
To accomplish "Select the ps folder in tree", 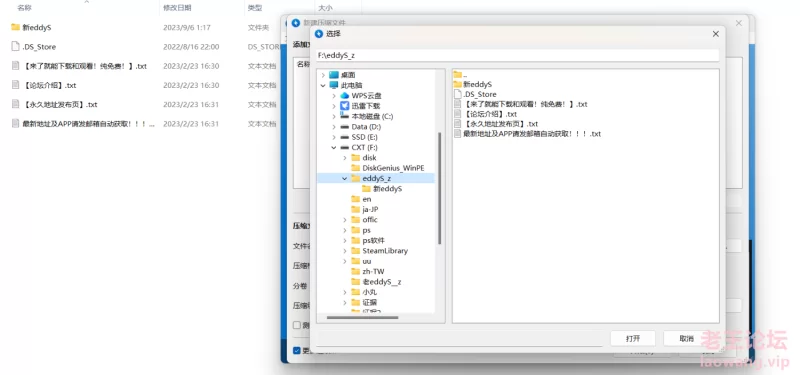I will [361, 230].
